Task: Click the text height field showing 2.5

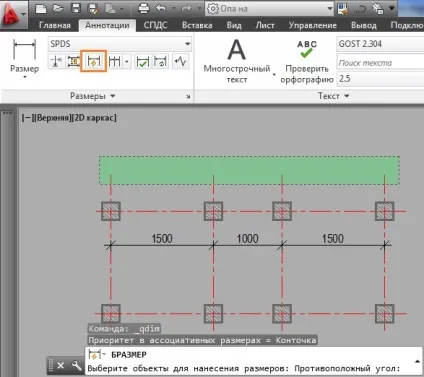Action: pyautogui.click(x=380, y=79)
